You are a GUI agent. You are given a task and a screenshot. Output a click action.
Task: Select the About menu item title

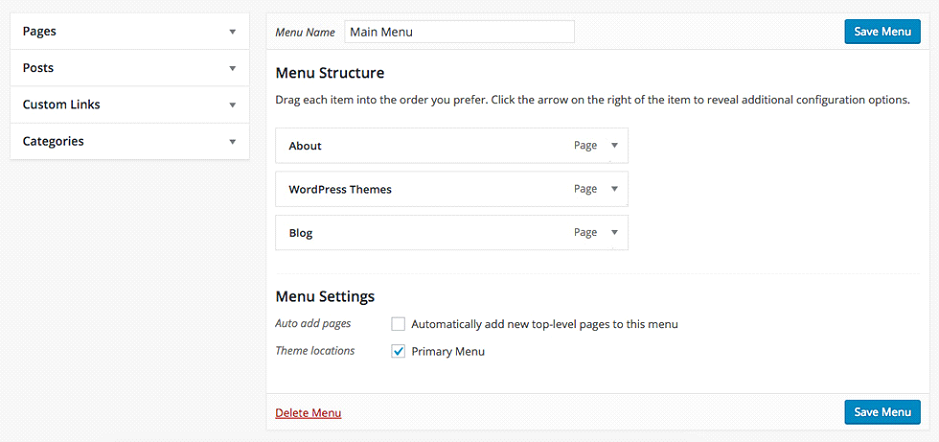tap(305, 146)
